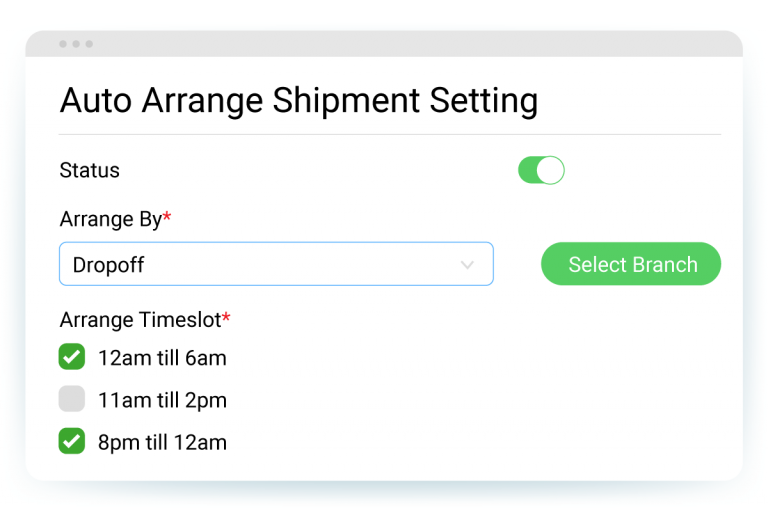Click the red asterisk beside Arrange By
768x508 pixels.
167,218
